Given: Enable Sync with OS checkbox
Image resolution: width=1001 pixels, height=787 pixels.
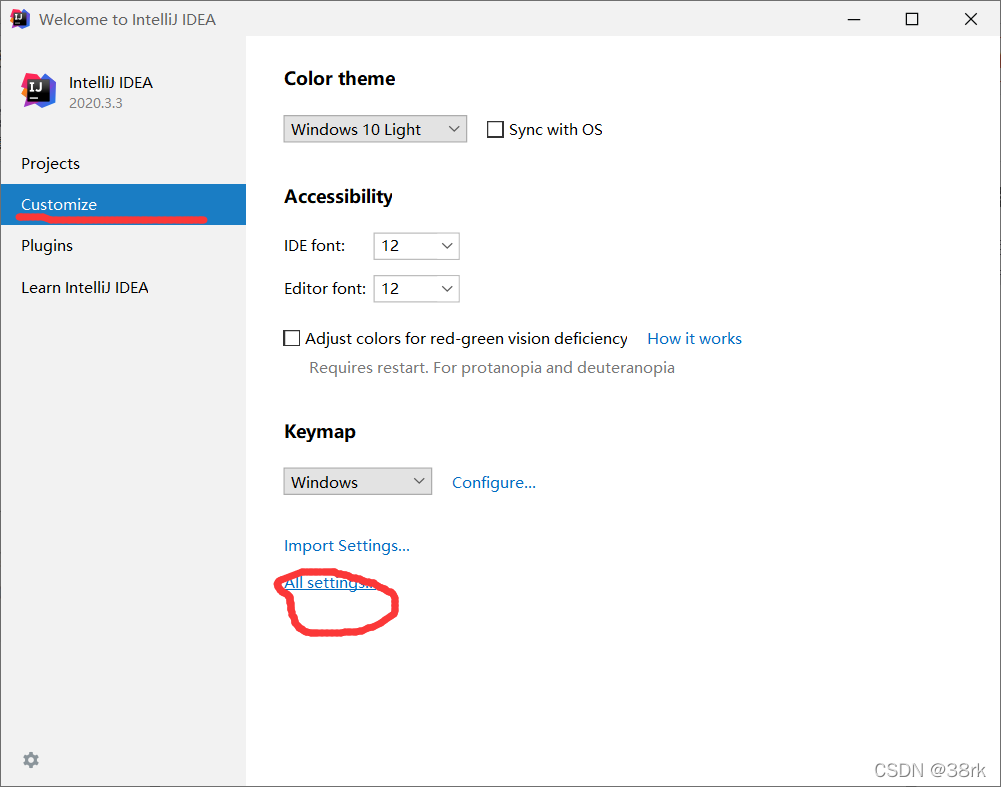Looking at the screenshot, I should click(x=495, y=130).
